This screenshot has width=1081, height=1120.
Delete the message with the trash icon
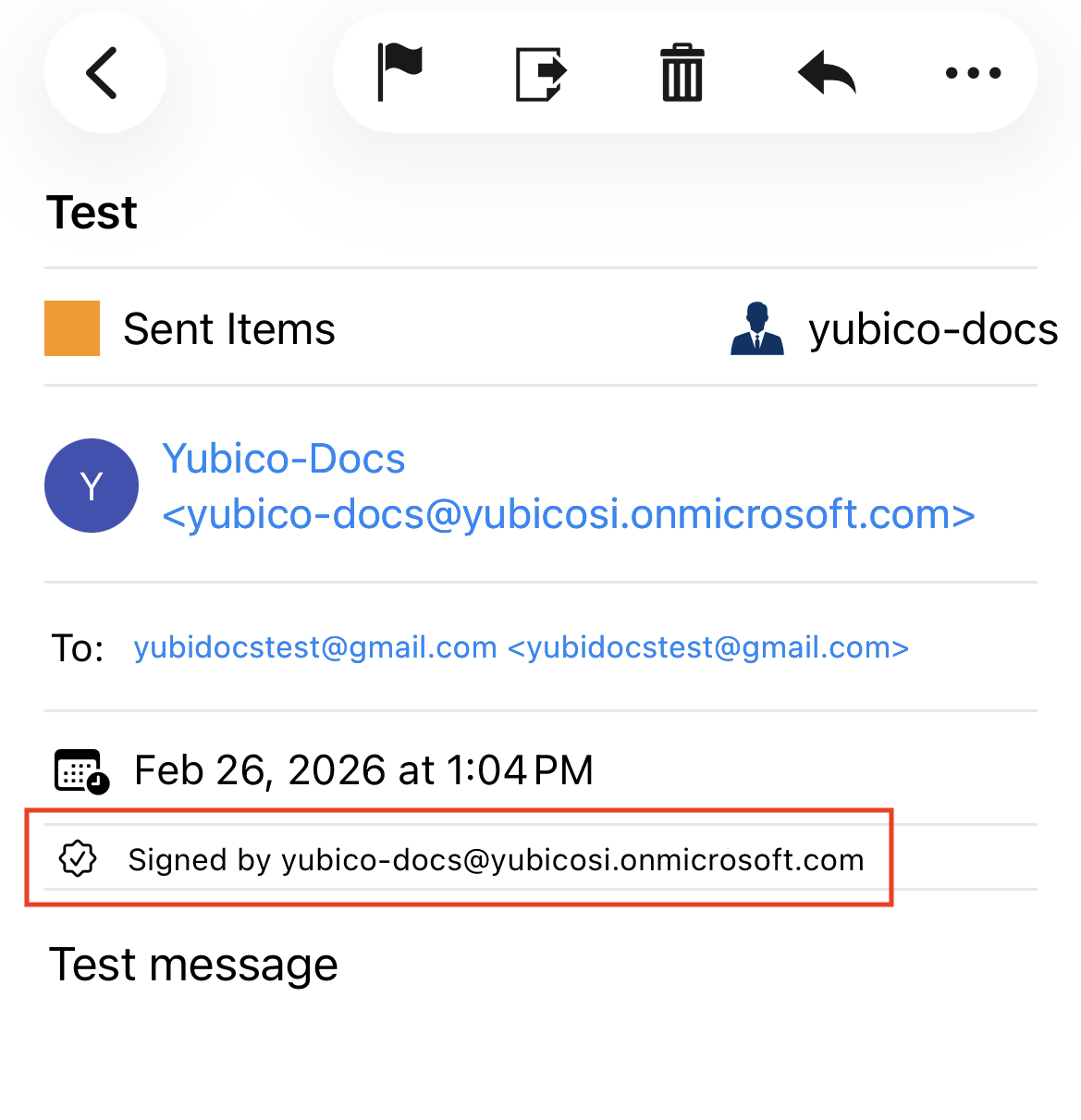coord(682,72)
